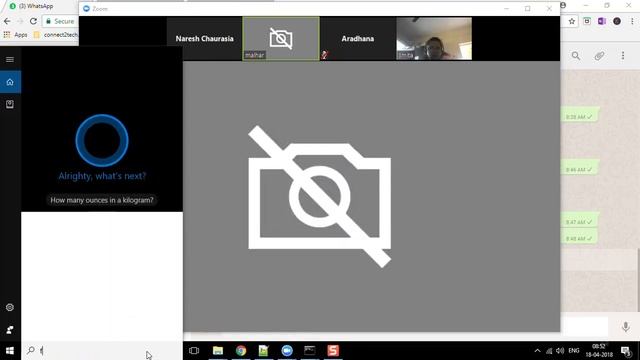Click the Cortana search box on taskbar
The height and width of the screenshot is (360, 640).
102,351
